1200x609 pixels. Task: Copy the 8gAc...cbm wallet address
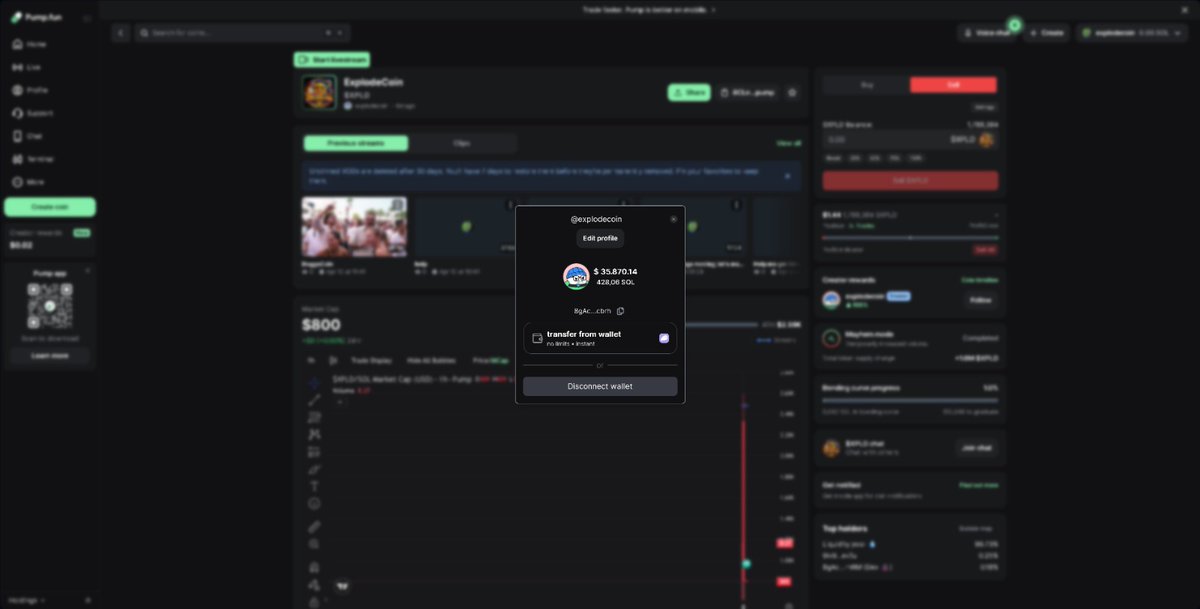coord(620,311)
